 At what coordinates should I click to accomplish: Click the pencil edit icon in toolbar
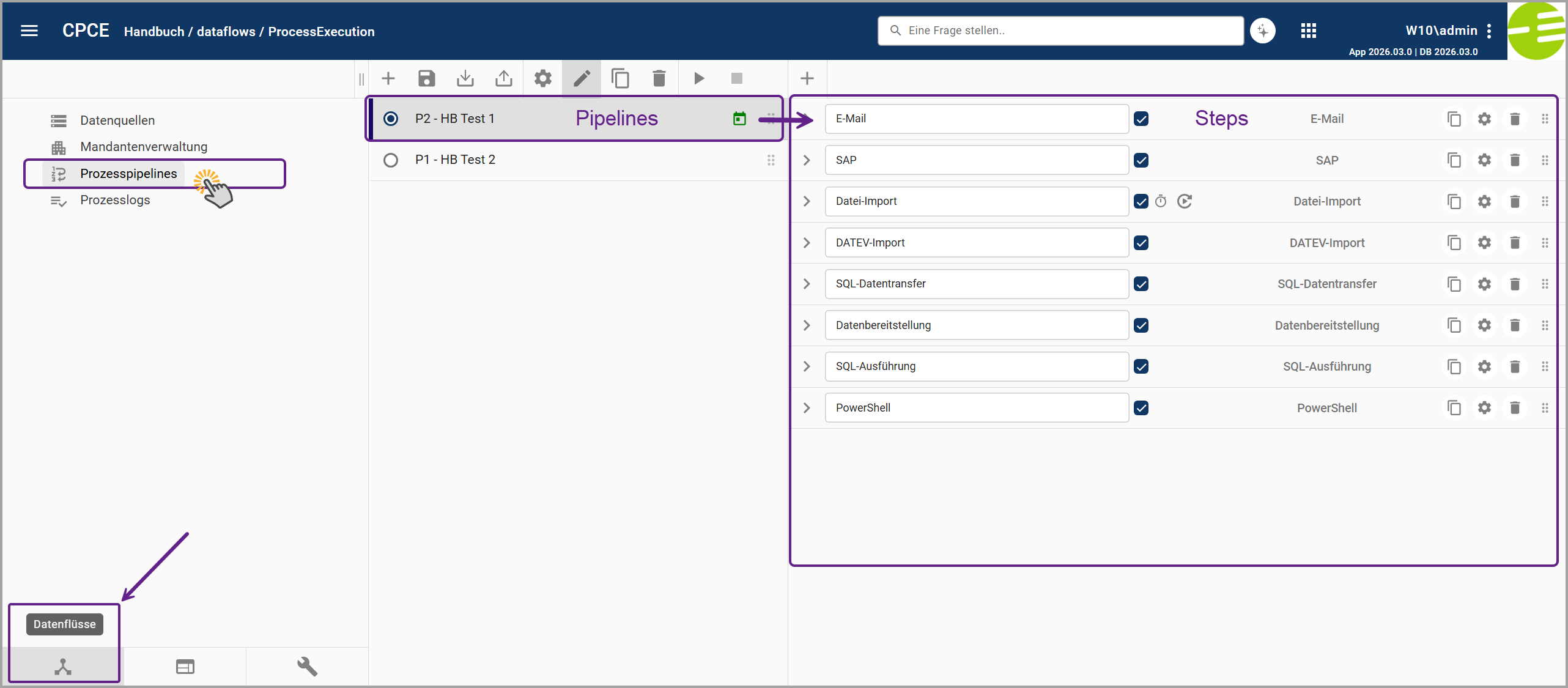[x=582, y=78]
